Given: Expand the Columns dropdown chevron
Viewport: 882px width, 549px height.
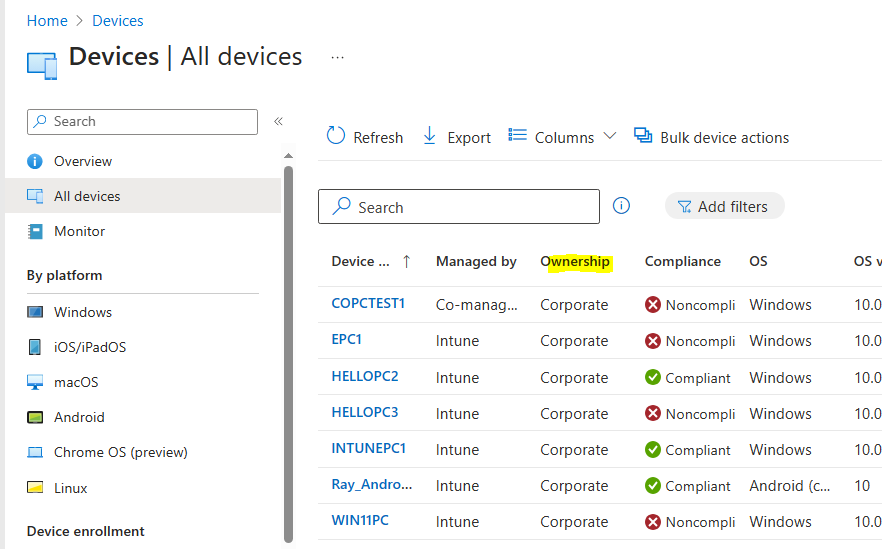Looking at the screenshot, I should (610, 136).
